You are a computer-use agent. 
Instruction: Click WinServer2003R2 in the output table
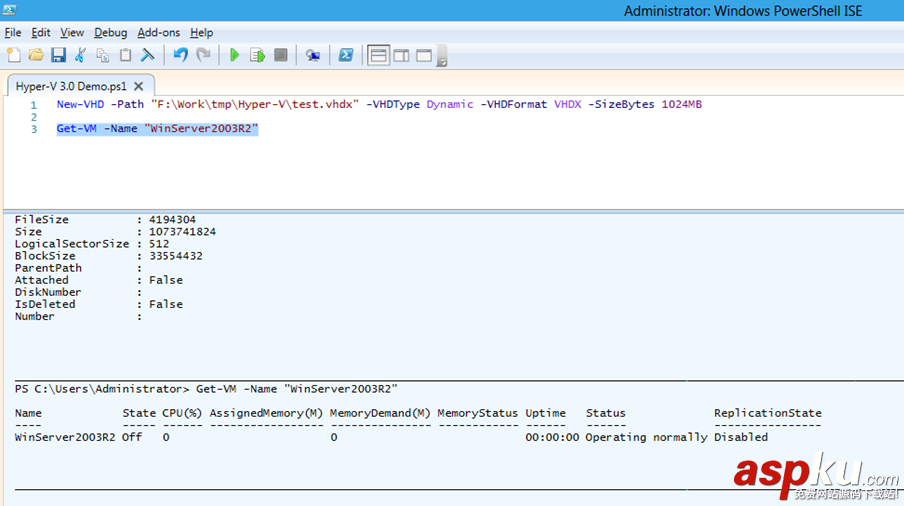coord(65,437)
